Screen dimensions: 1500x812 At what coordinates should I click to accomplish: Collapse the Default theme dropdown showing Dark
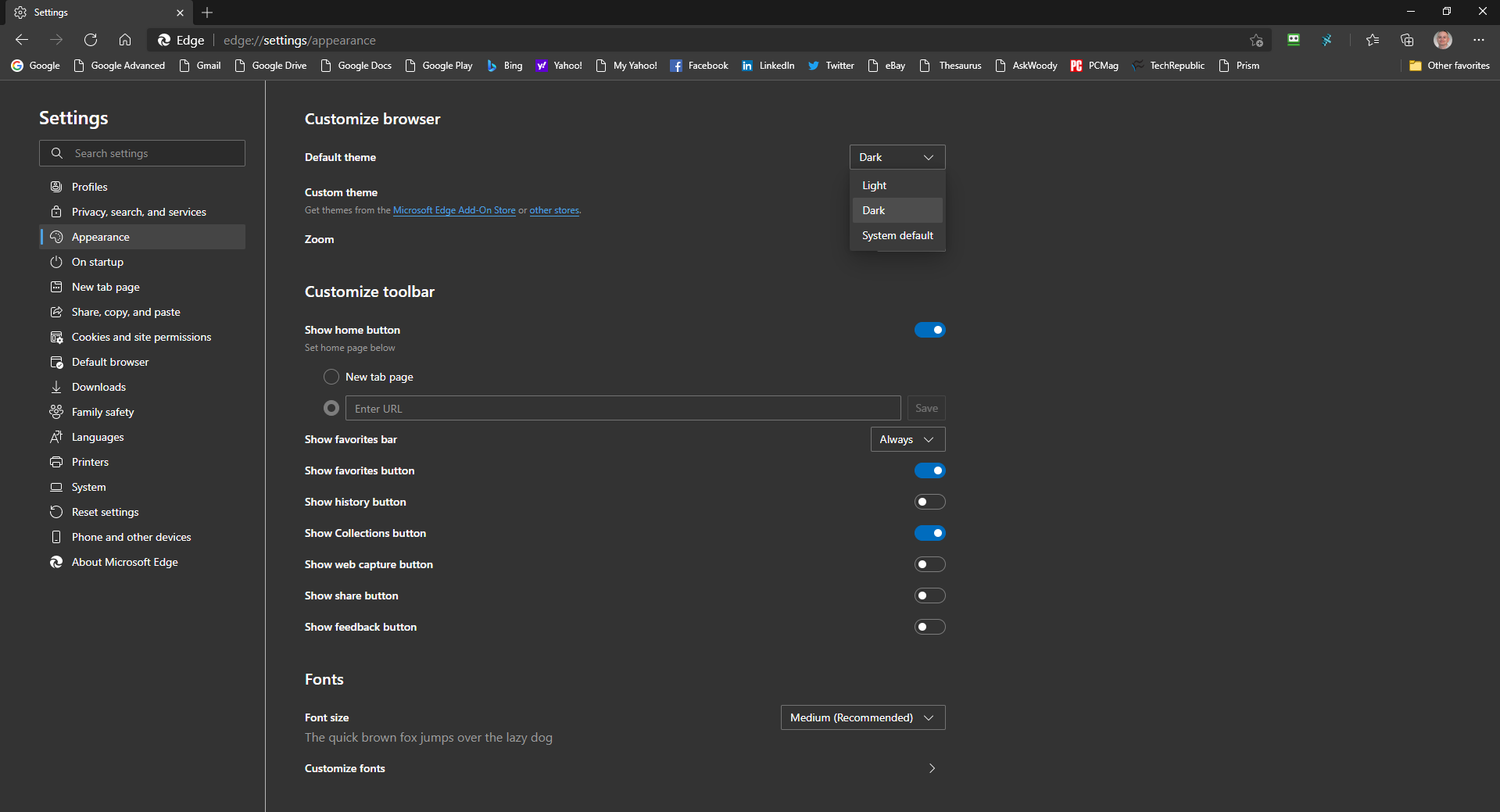897,157
